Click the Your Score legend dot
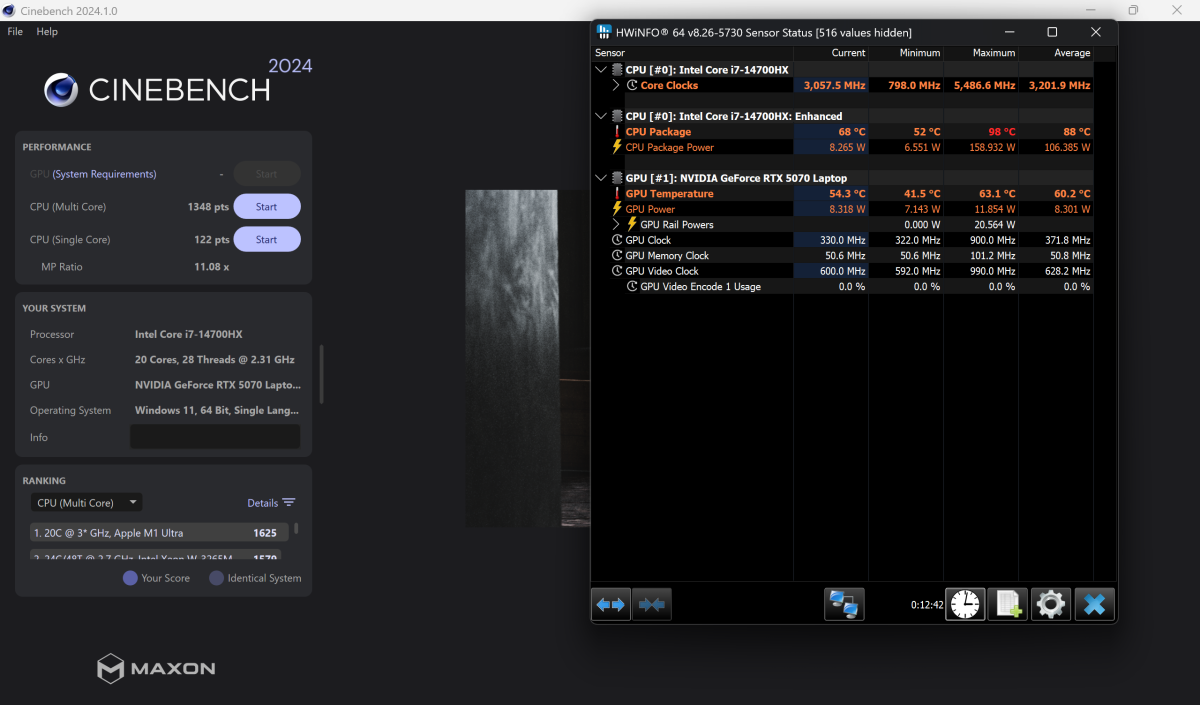The height and width of the screenshot is (705, 1200). [130, 578]
